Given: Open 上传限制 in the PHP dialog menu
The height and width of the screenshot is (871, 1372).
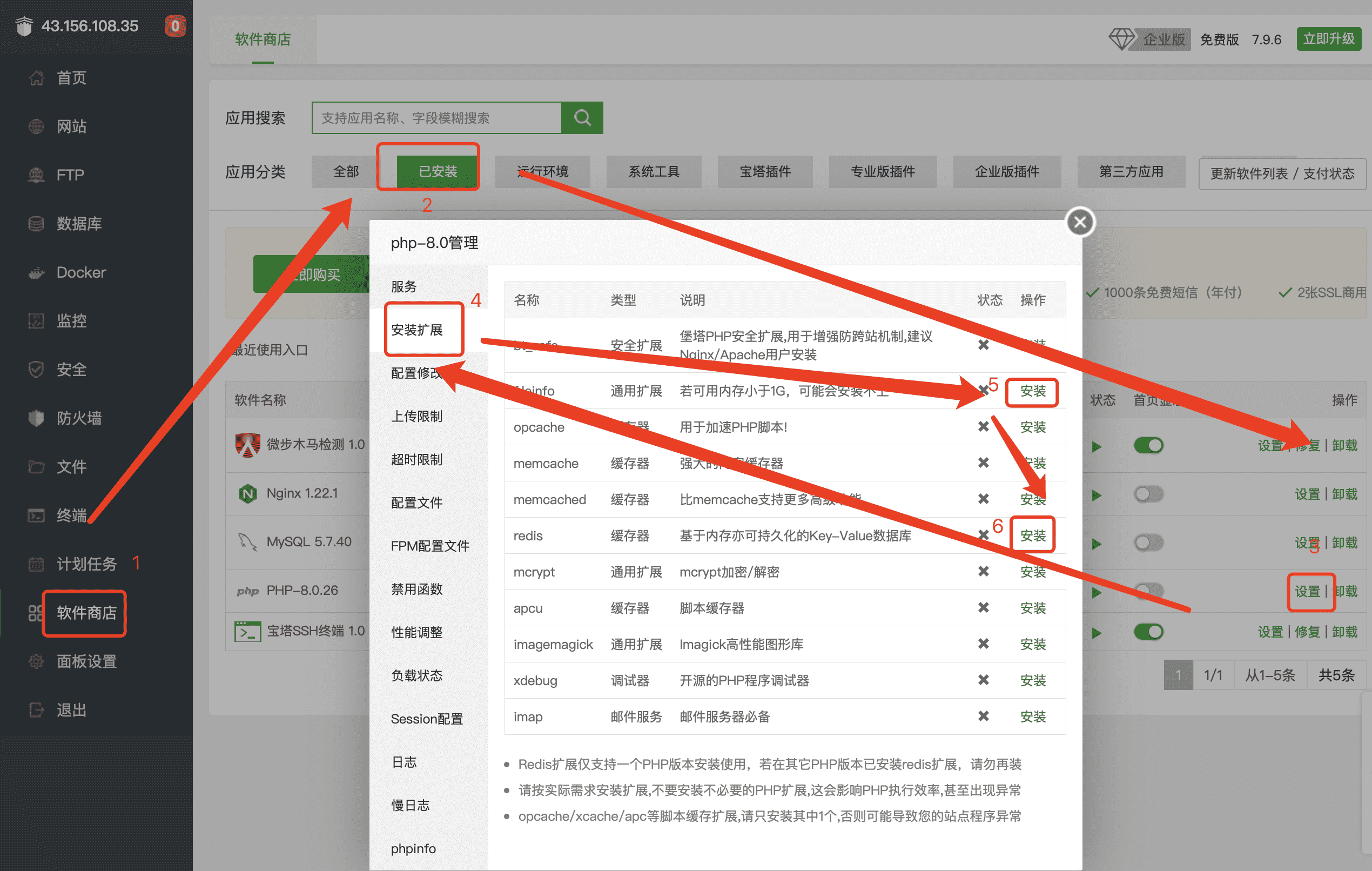Looking at the screenshot, I should pos(428,416).
